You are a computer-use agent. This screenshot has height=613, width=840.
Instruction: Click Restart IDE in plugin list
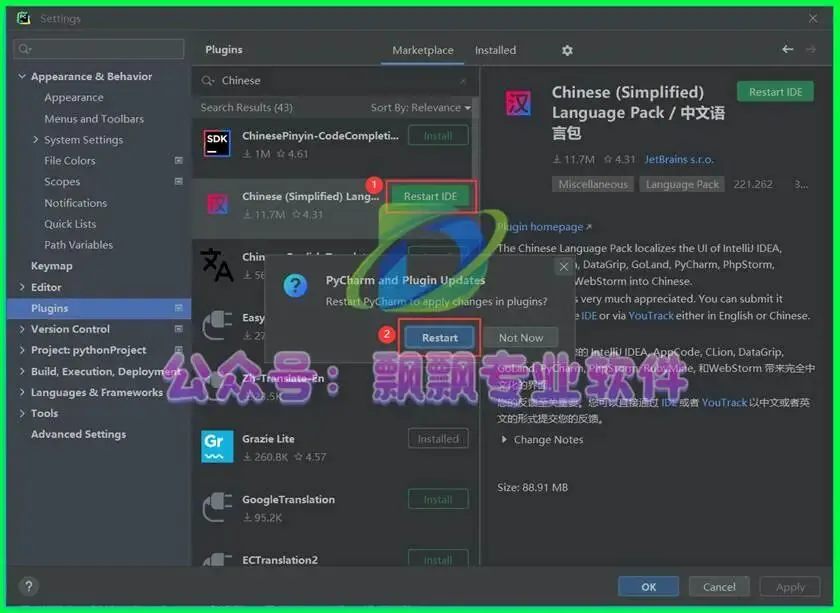tap(430, 197)
